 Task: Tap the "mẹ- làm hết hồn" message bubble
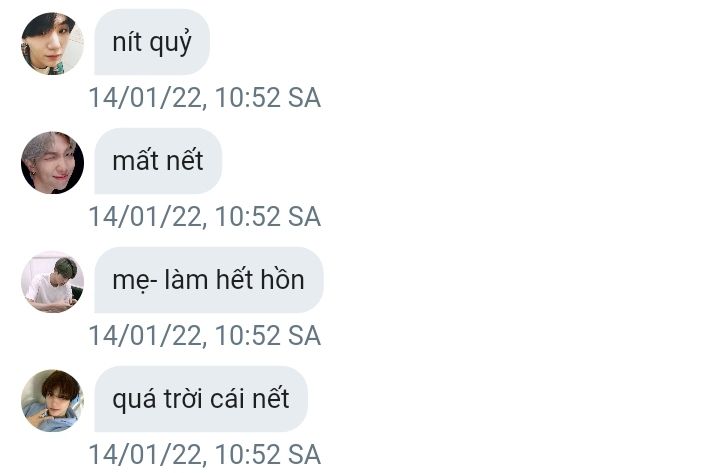pos(208,280)
